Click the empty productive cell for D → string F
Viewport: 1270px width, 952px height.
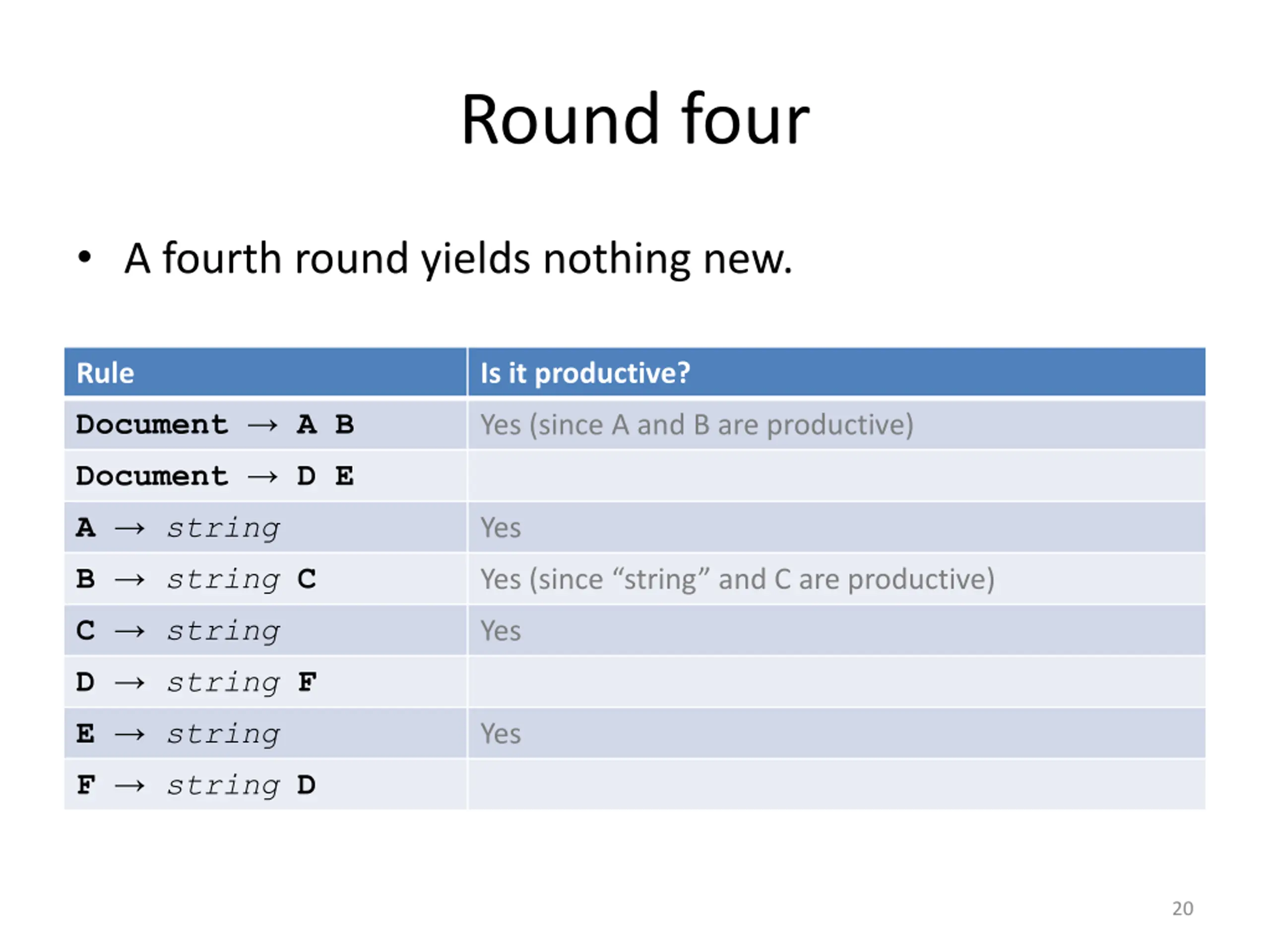pyautogui.click(x=836, y=682)
